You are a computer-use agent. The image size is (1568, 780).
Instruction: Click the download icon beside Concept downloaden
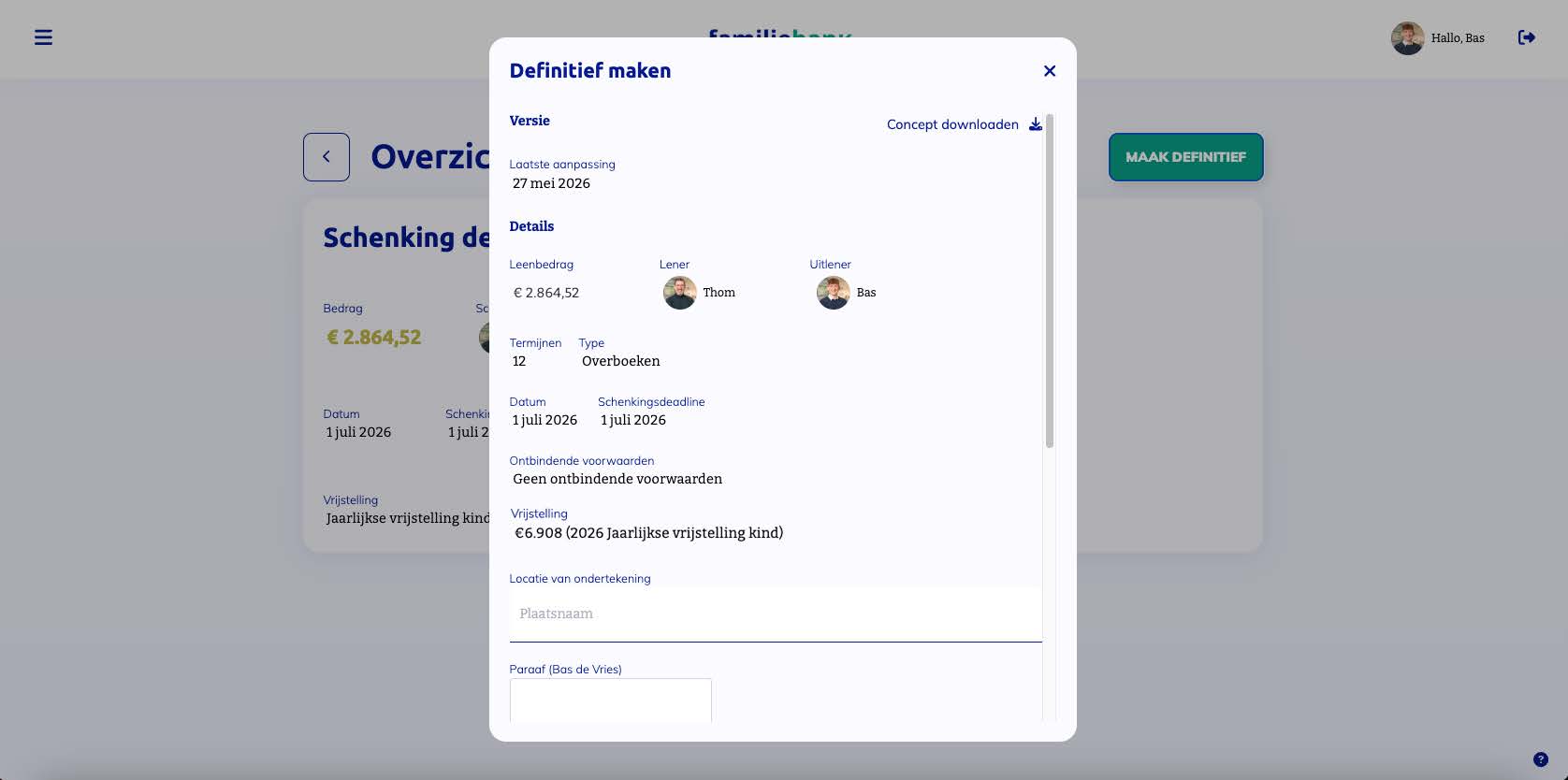[x=1036, y=124]
